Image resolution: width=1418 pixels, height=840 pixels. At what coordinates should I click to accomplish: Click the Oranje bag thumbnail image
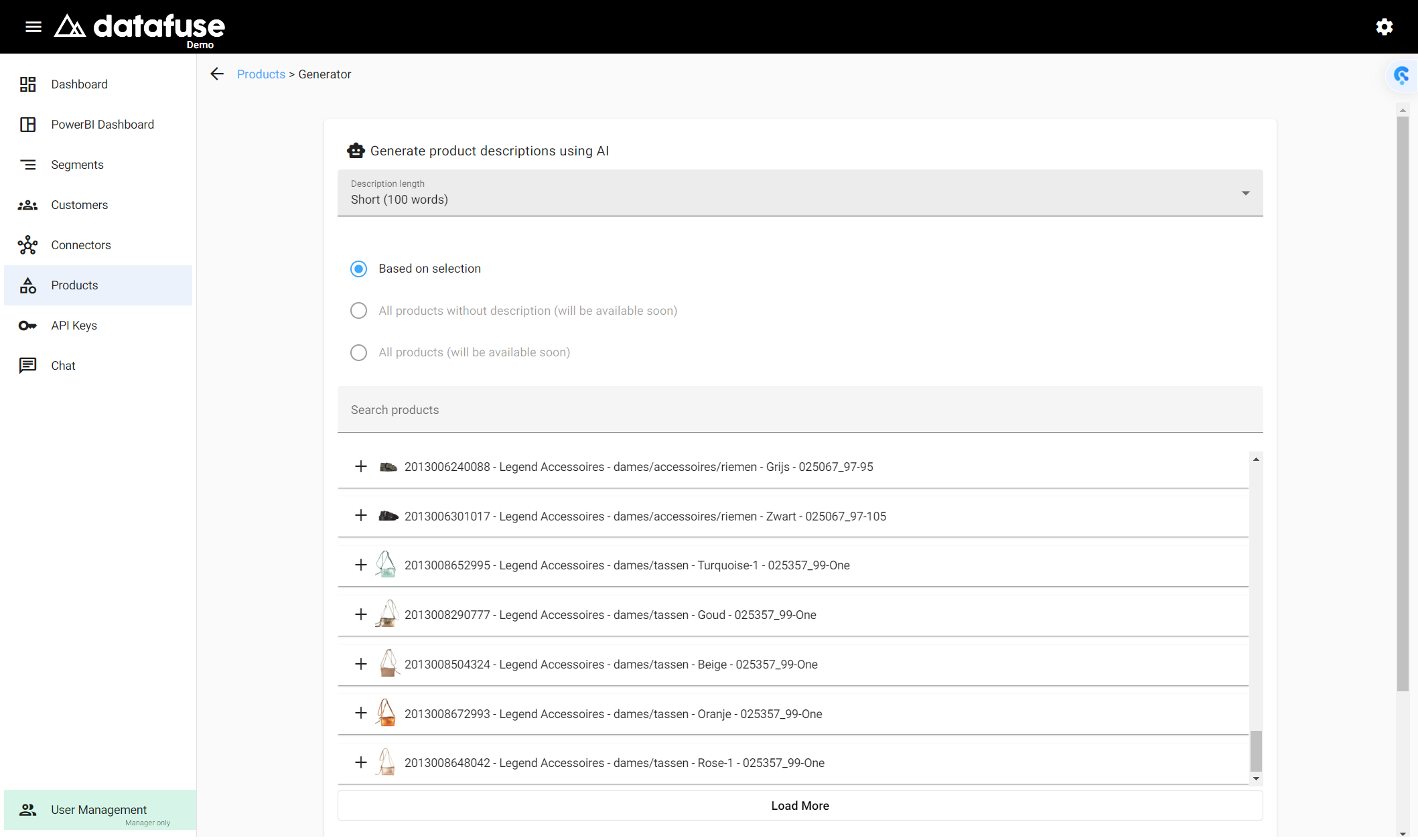coord(386,713)
